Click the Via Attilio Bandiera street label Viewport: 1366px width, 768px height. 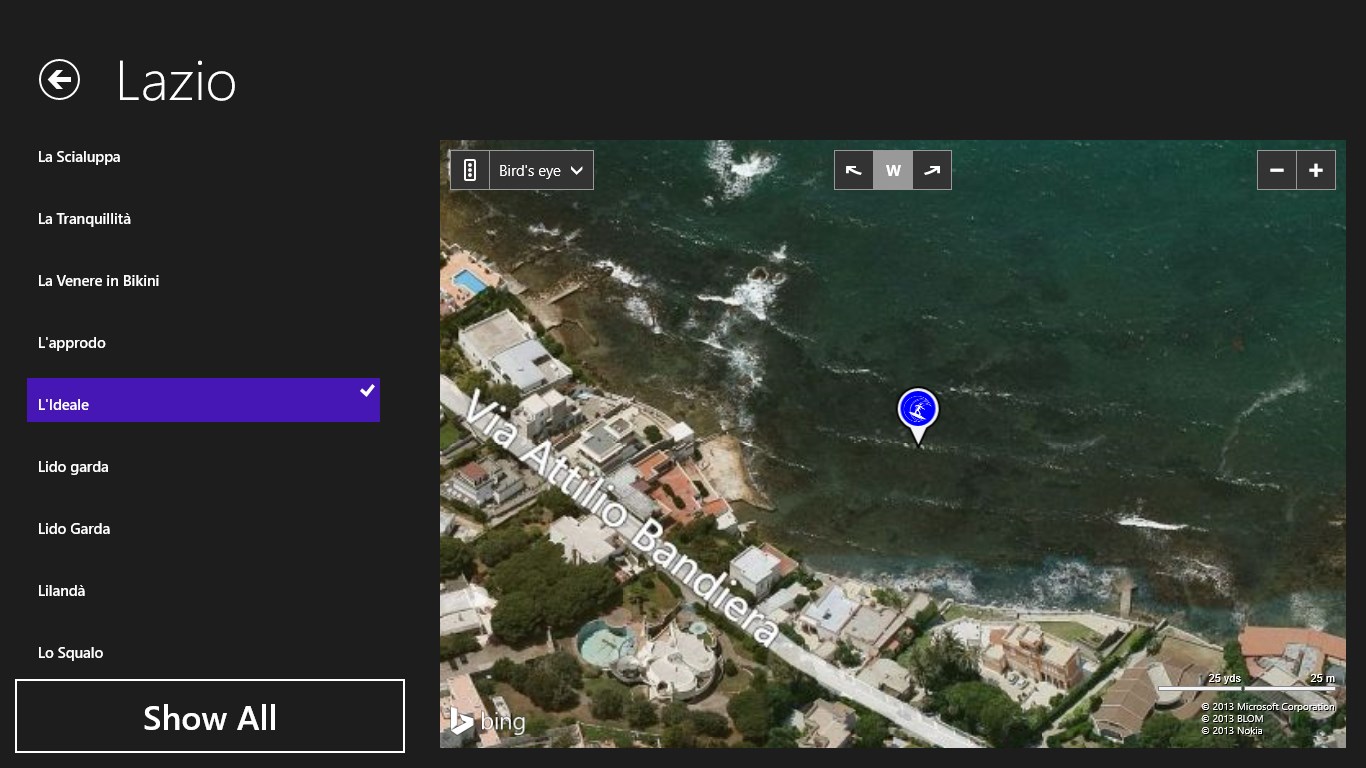622,517
